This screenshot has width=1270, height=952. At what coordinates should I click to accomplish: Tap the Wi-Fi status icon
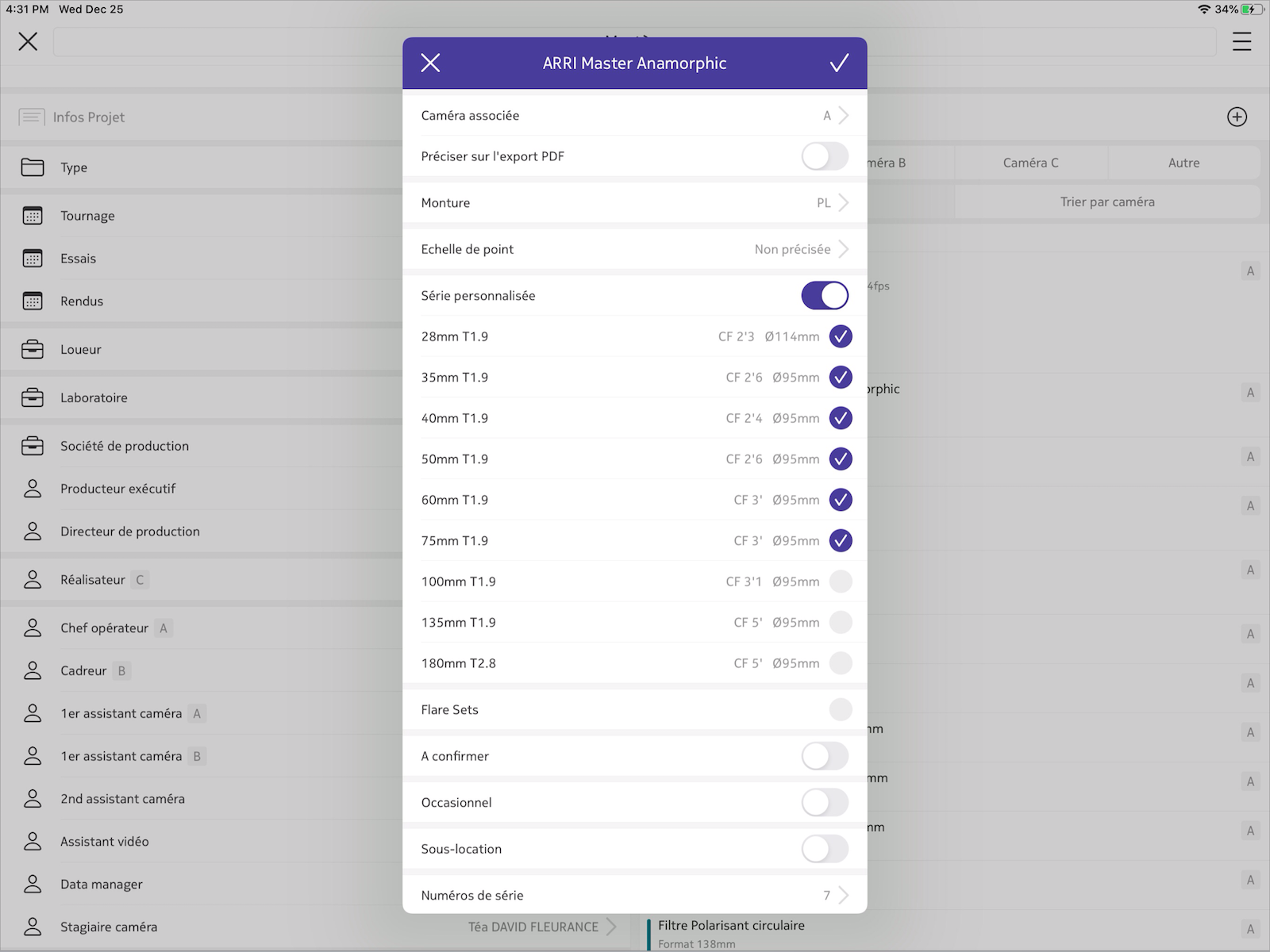click(x=1204, y=10)
